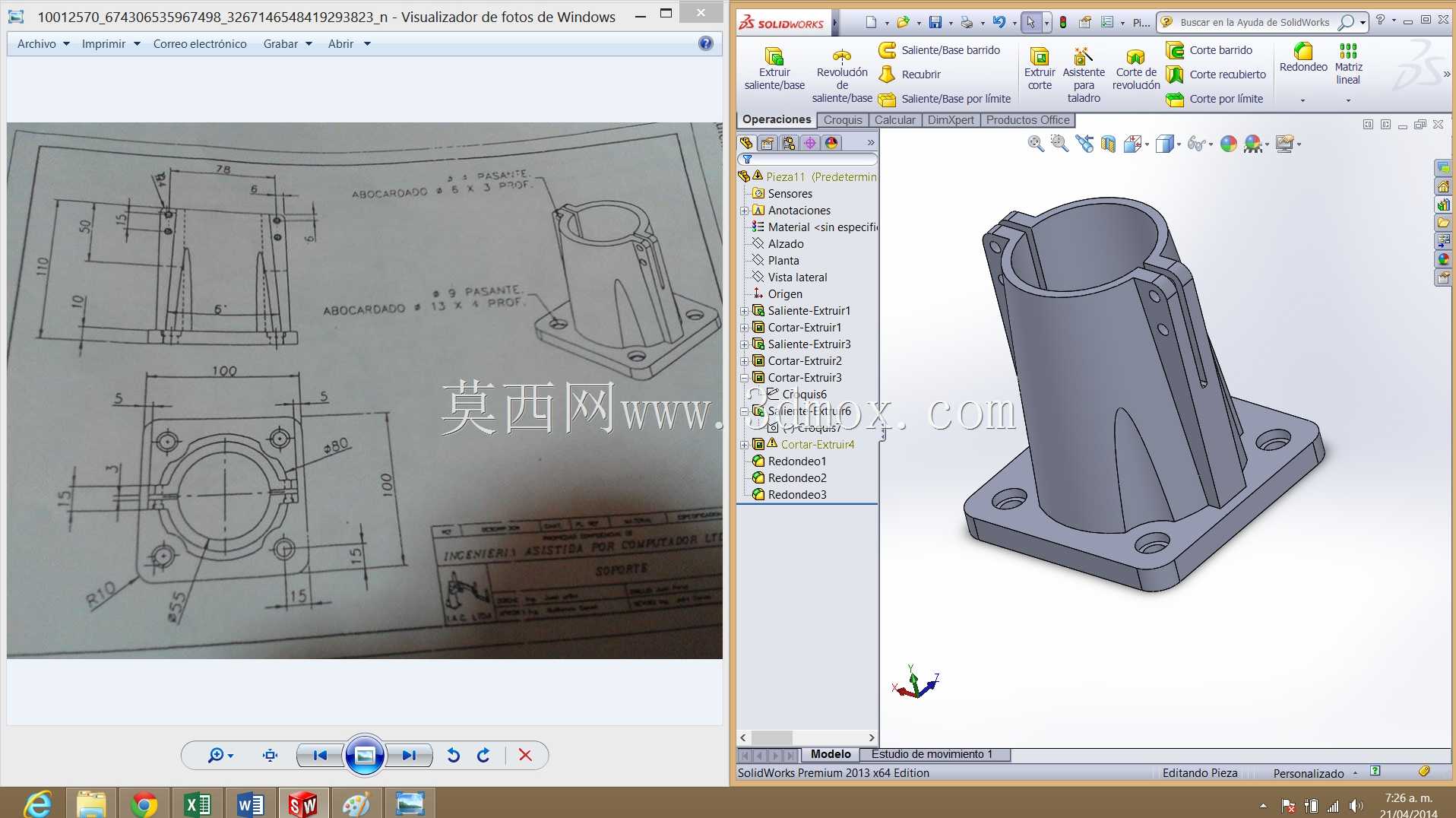
Task: Expand the Saliente-Extruir1 feature
Action: coord(744,311)
